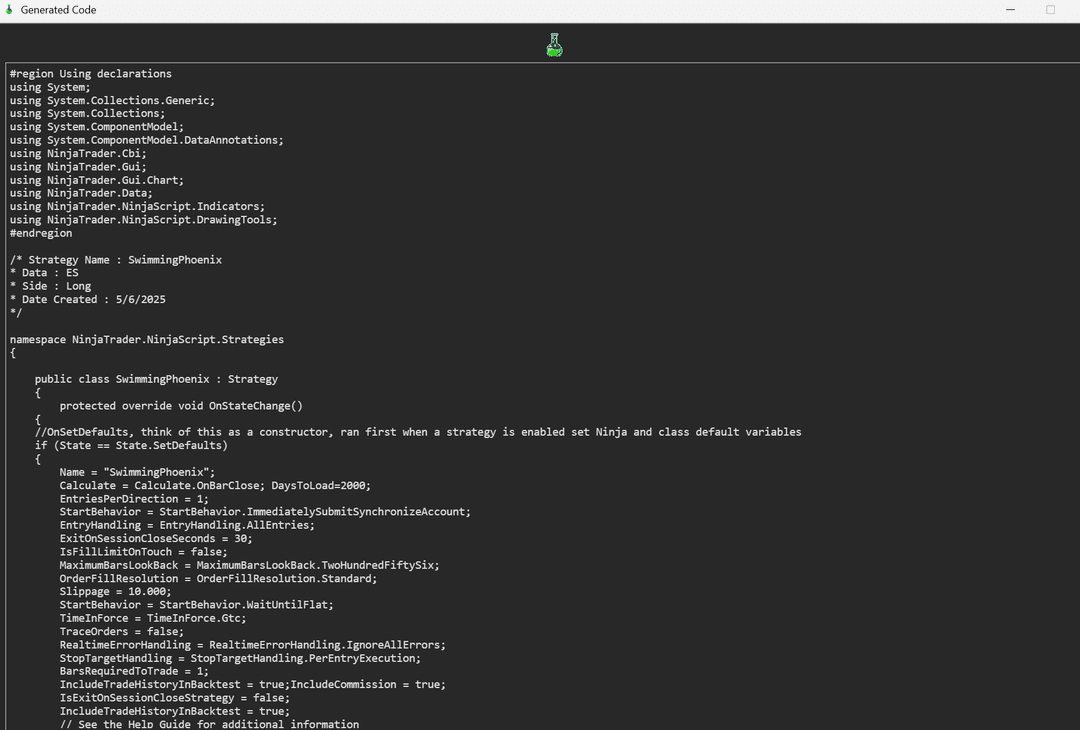Click the Generated Code window title icon
Screen dimensions: 1080x730
point(9,10)
